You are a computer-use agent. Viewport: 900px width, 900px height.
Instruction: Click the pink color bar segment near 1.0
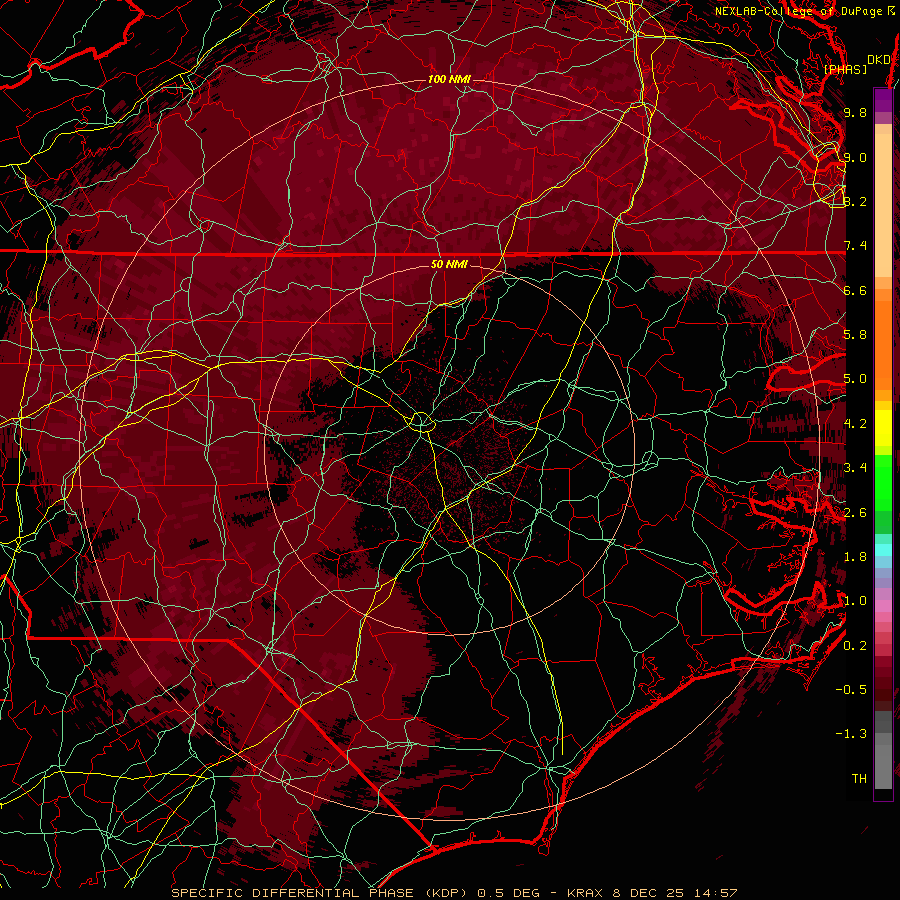[883, 606]
